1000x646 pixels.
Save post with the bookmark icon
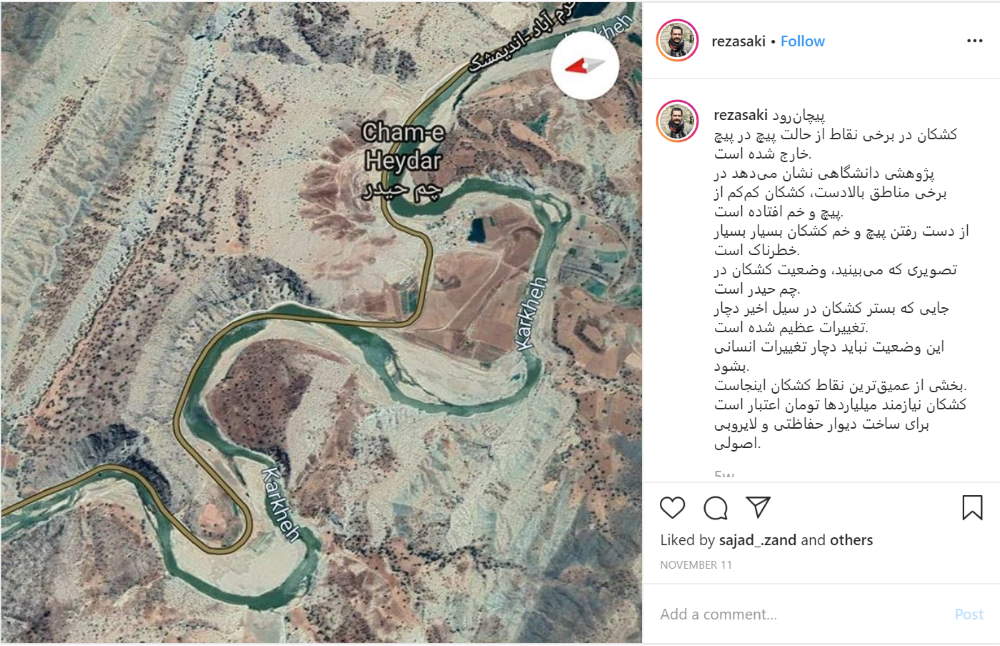coord(972,508)
